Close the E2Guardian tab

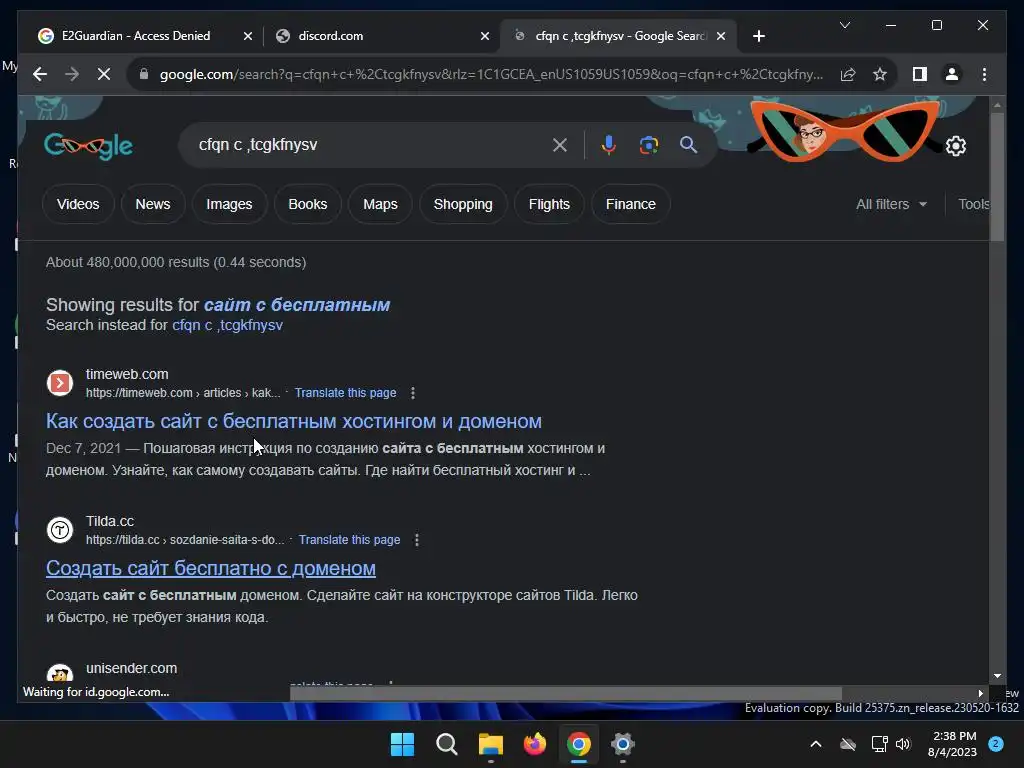[x=248, y=36]
